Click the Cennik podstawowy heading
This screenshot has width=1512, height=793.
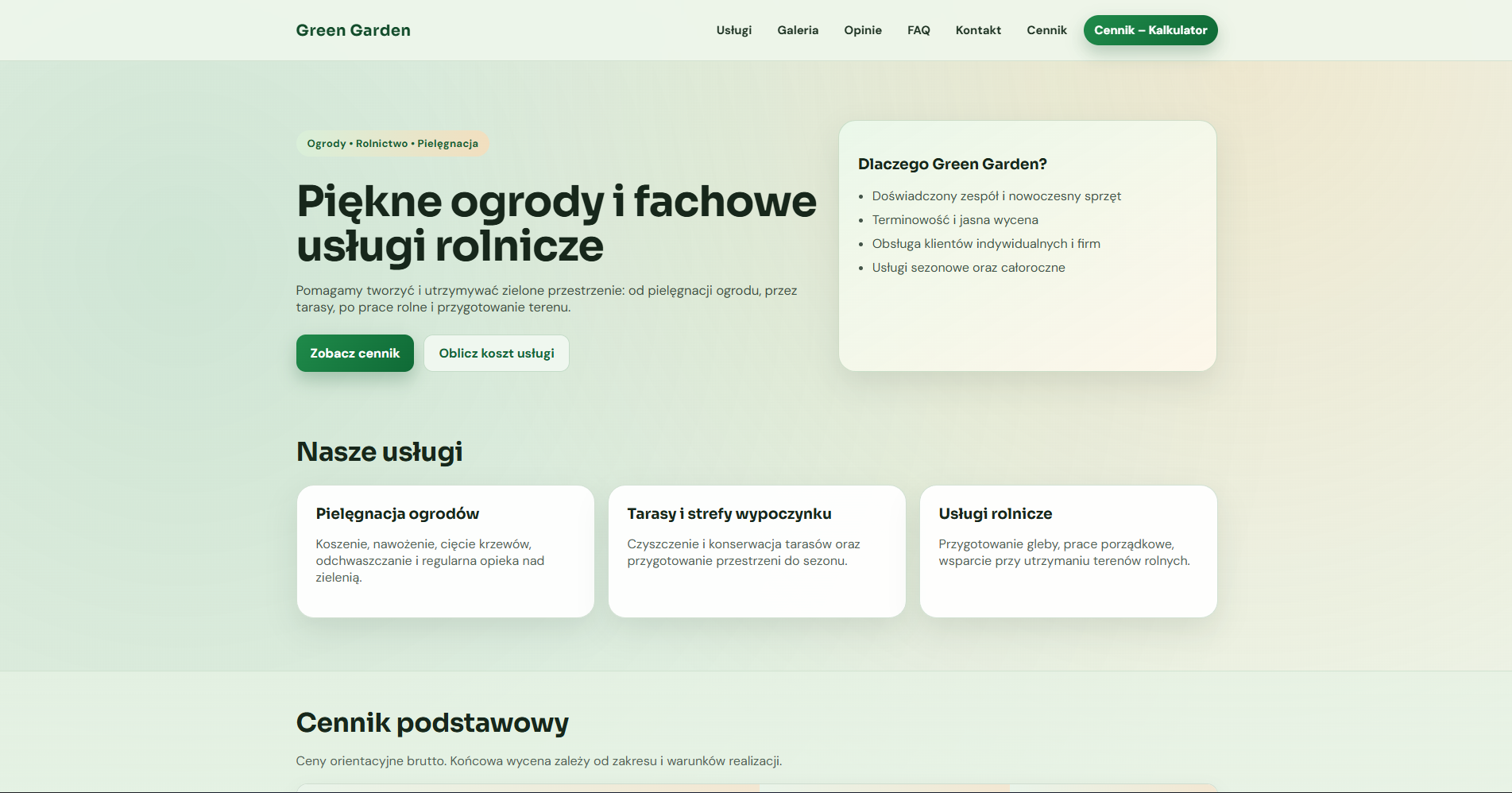click(431, 723)
